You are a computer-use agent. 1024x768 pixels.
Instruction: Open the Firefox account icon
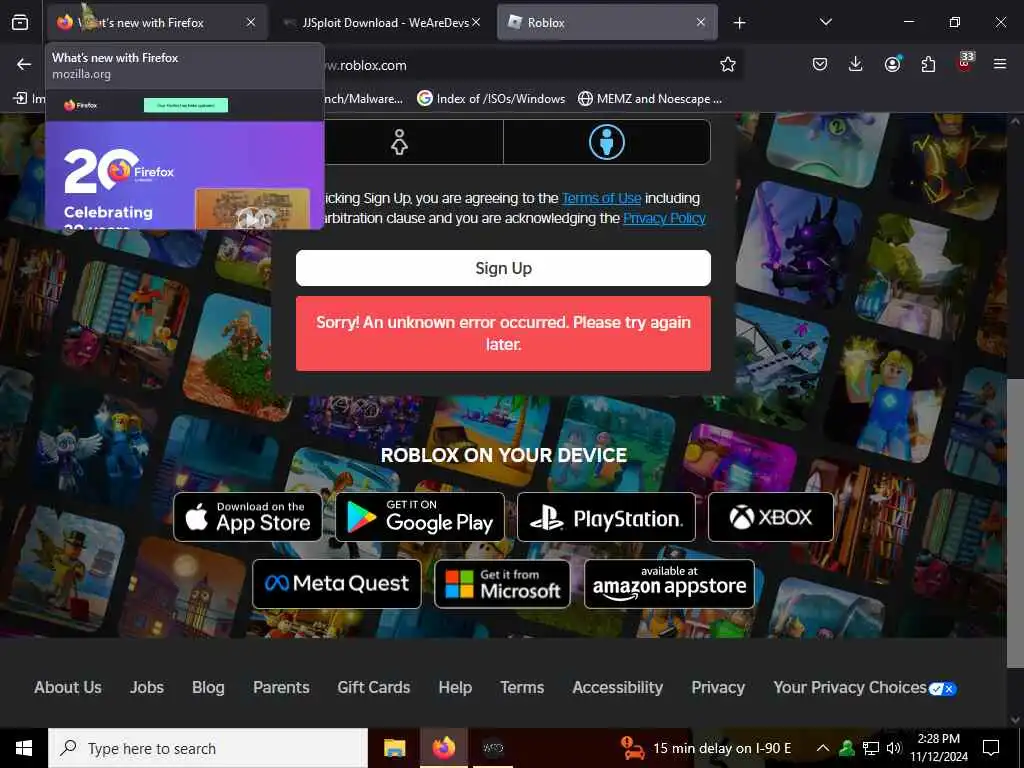coord(892,64)
